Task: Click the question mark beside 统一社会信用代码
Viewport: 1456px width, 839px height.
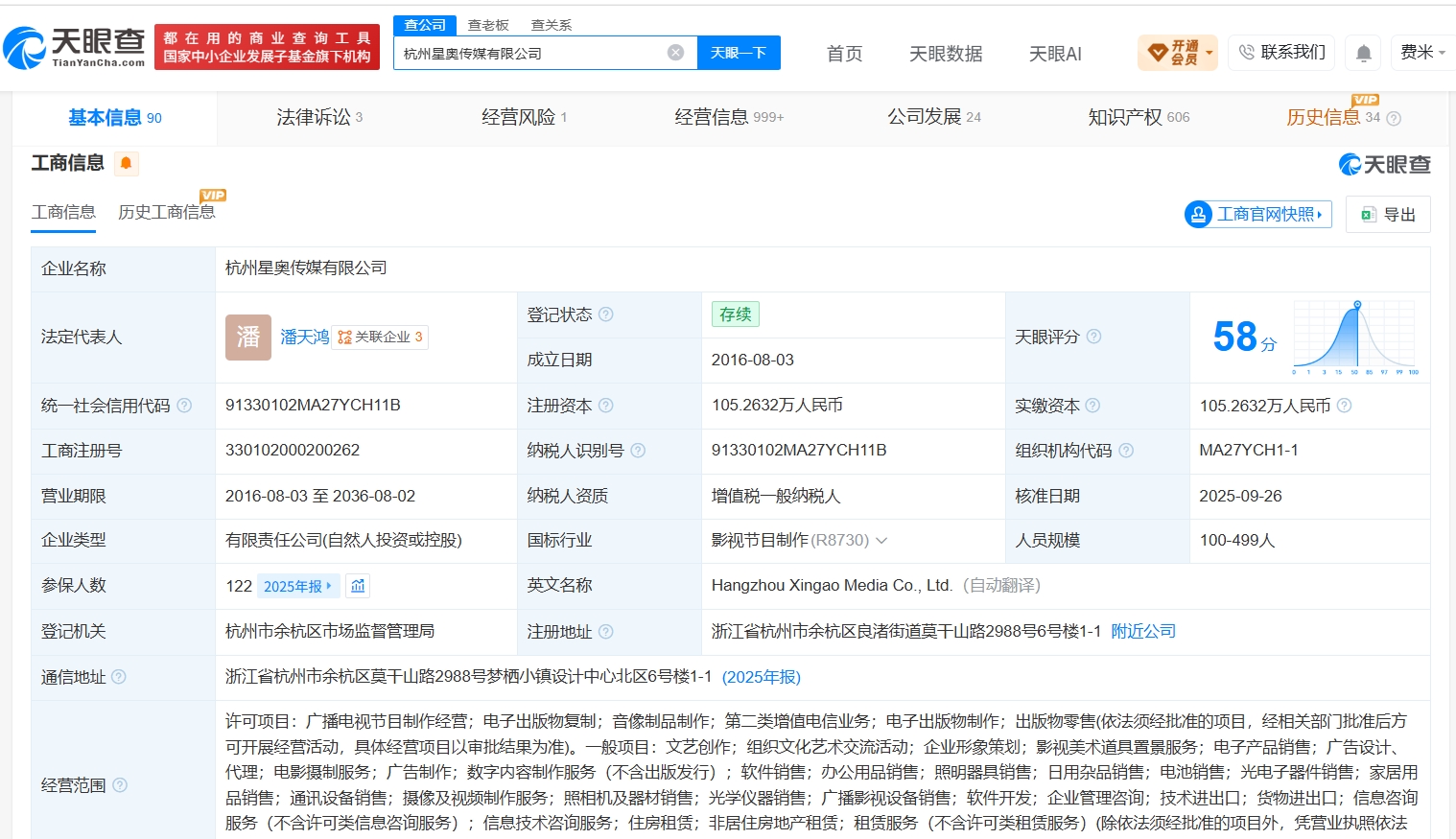Action: tap(184, 406)
